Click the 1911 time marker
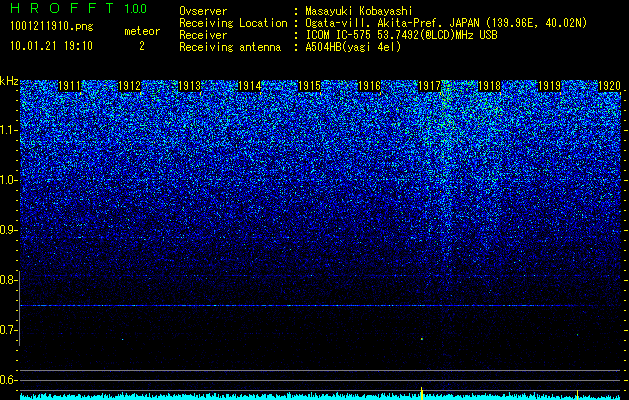This screenshot has width=629, height=400. [69, 86]
